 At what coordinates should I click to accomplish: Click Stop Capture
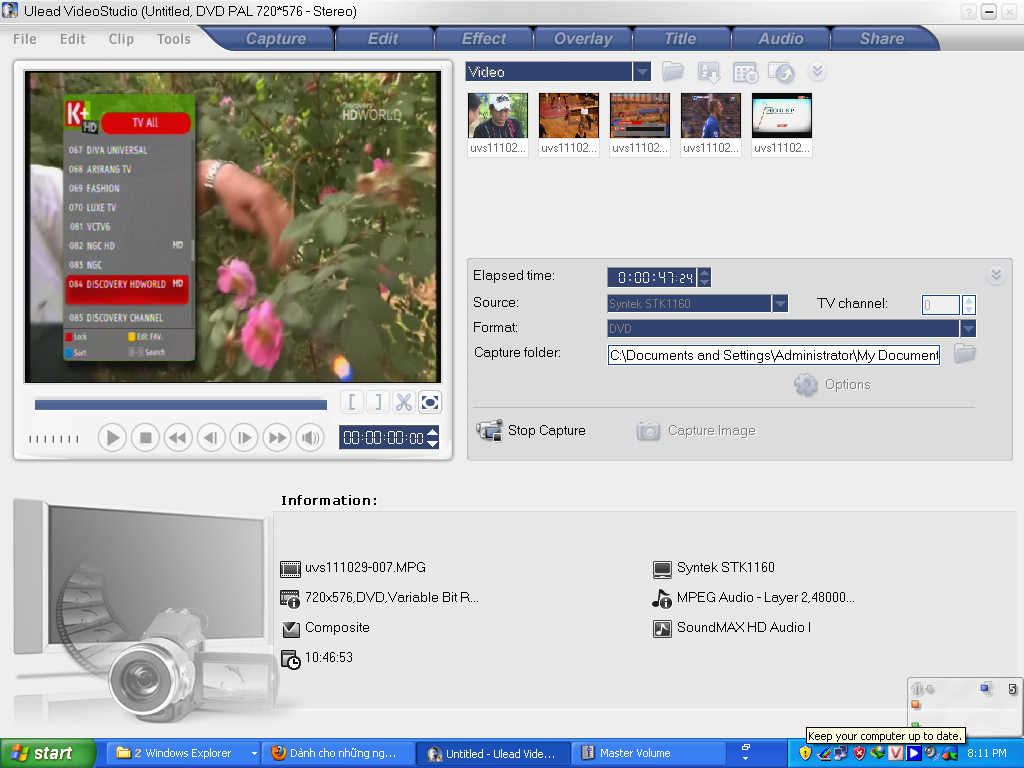531,430
